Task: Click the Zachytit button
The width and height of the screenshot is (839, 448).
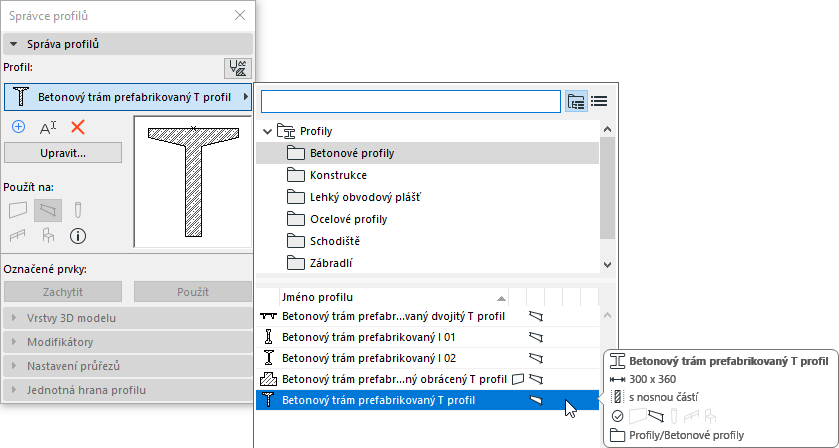Action: (63, 292)
